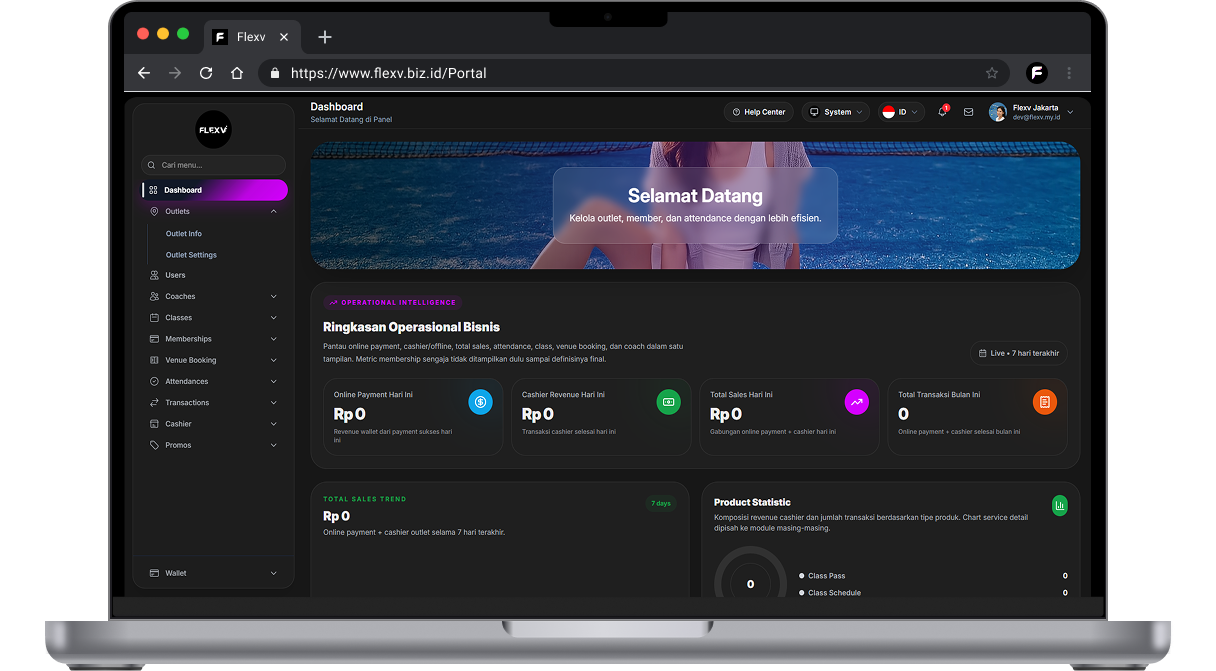Select Dashboard in the sidebar

[214, 190]
